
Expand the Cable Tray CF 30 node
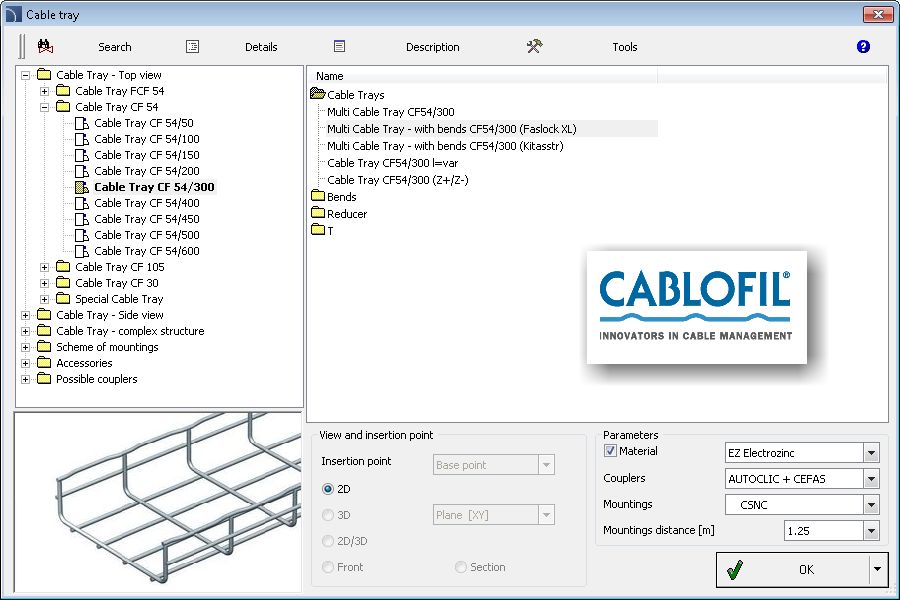click(44, 283)
